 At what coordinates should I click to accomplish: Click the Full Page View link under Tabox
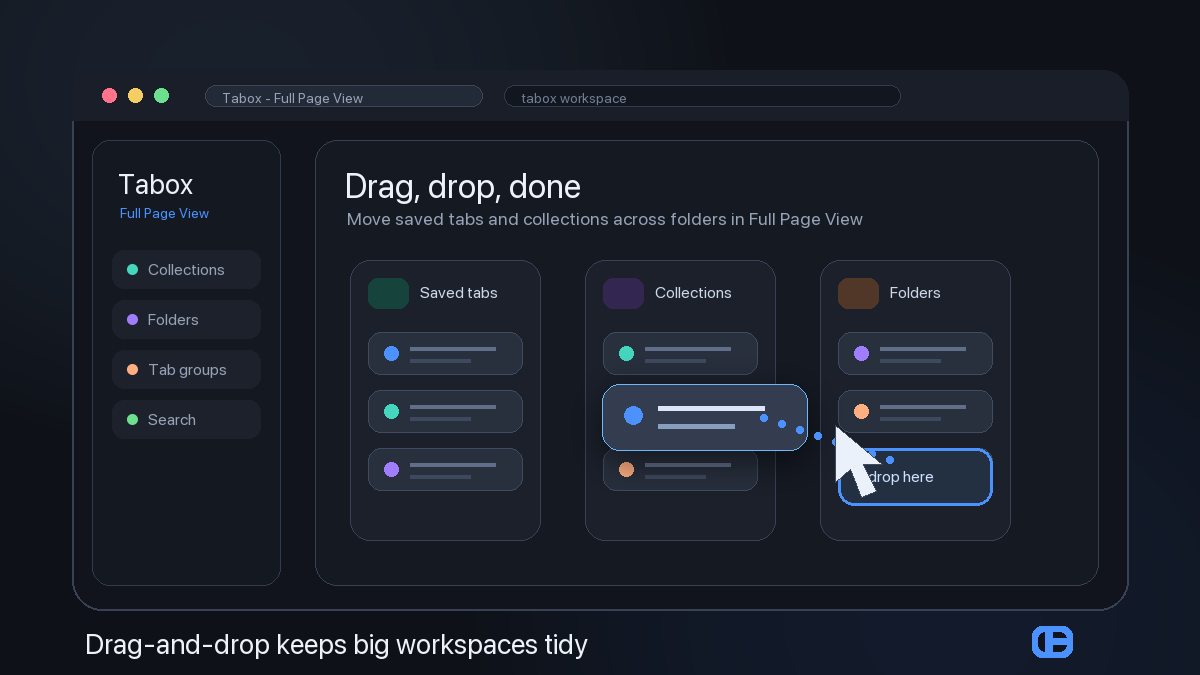[164, 213]
